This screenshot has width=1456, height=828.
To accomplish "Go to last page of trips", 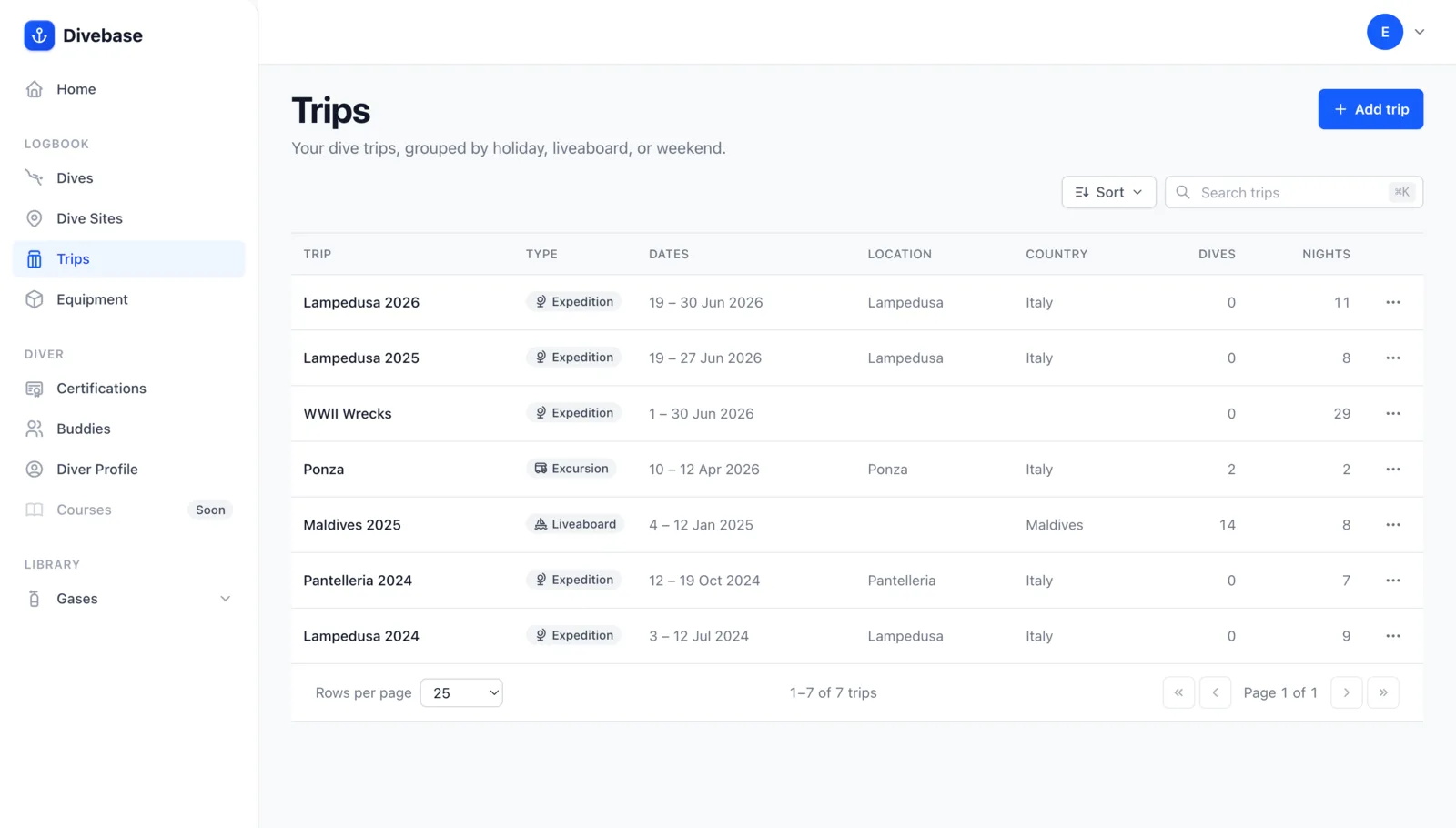I will (1383, 692).
